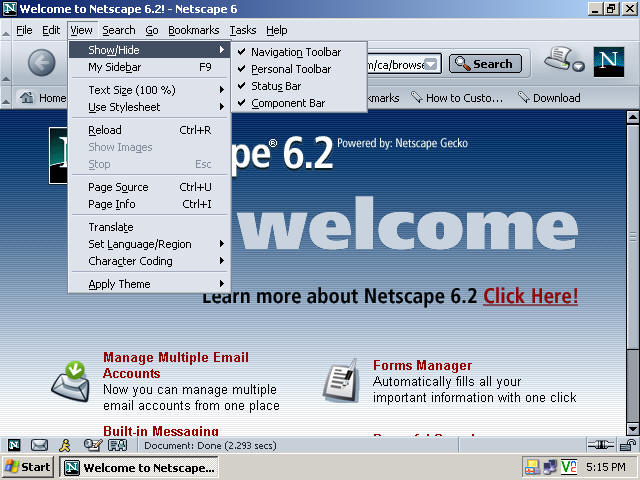
Task: Open the URL bar history dropdown arrow
Action: click(431, 64)
